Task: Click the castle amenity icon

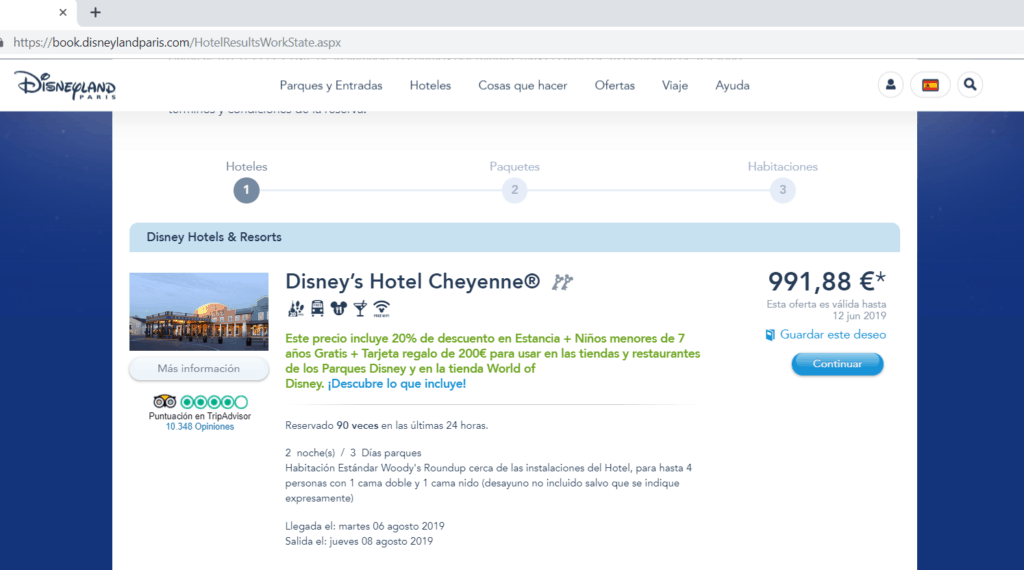Action: (296, 309)
